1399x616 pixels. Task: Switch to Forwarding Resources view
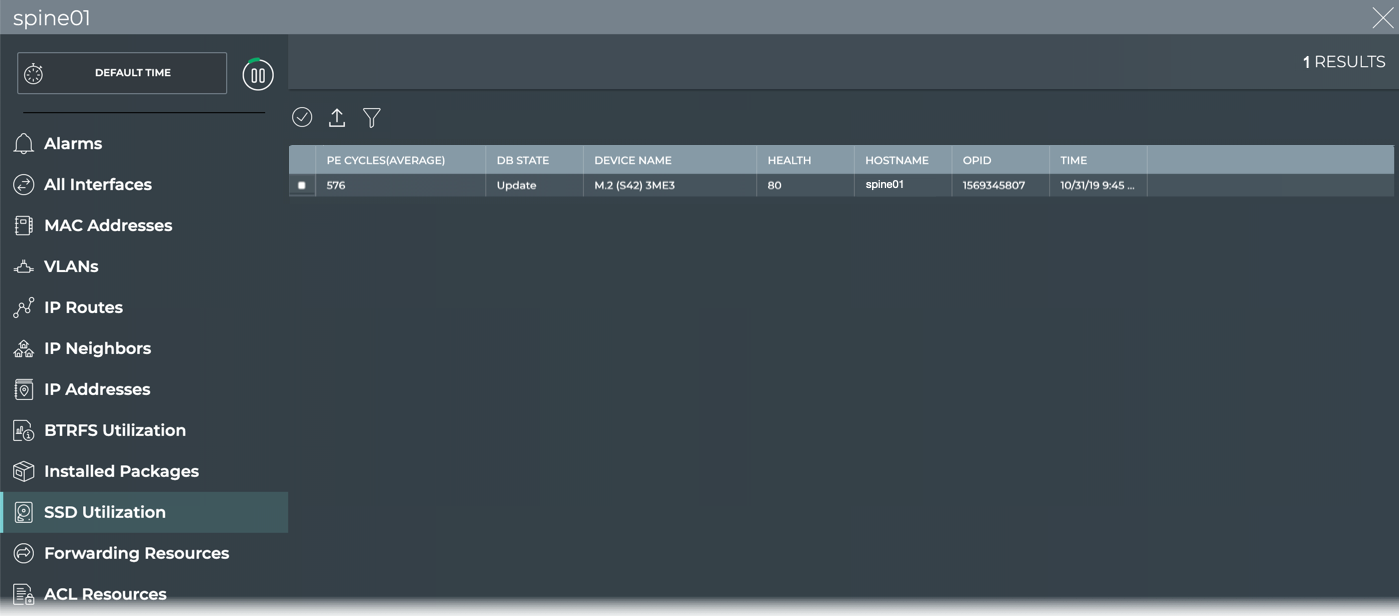point(136,554)
